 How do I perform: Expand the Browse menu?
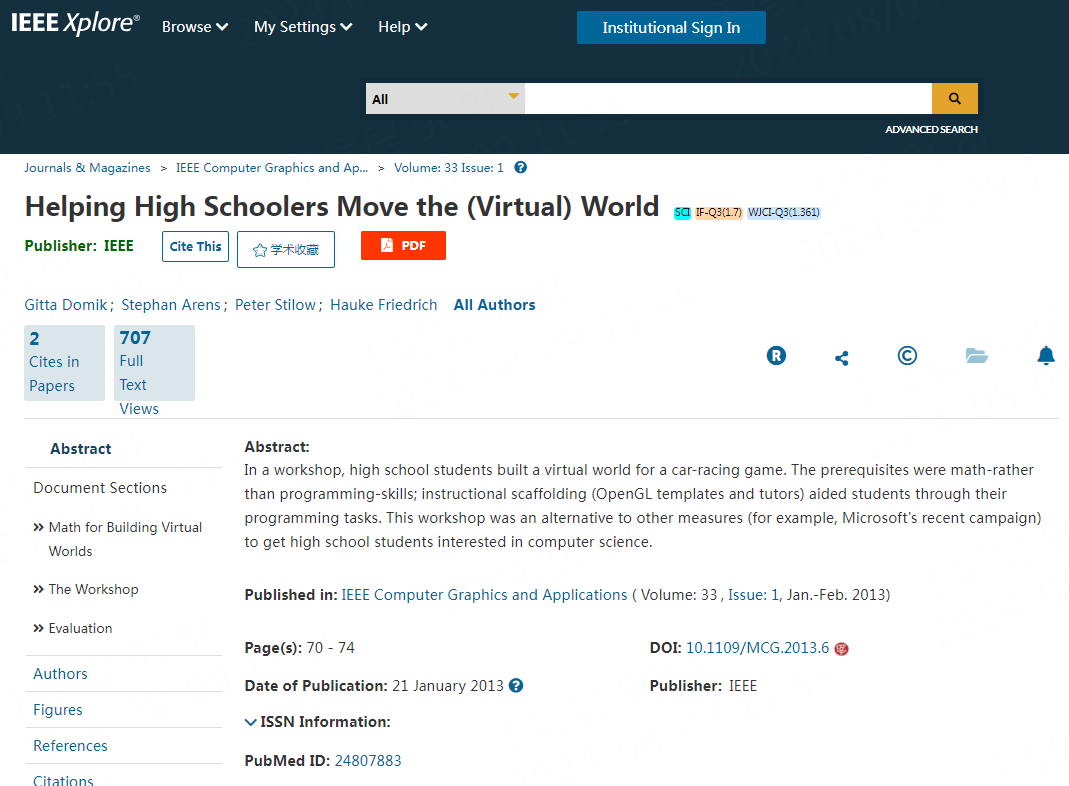(x=195, y=27)
